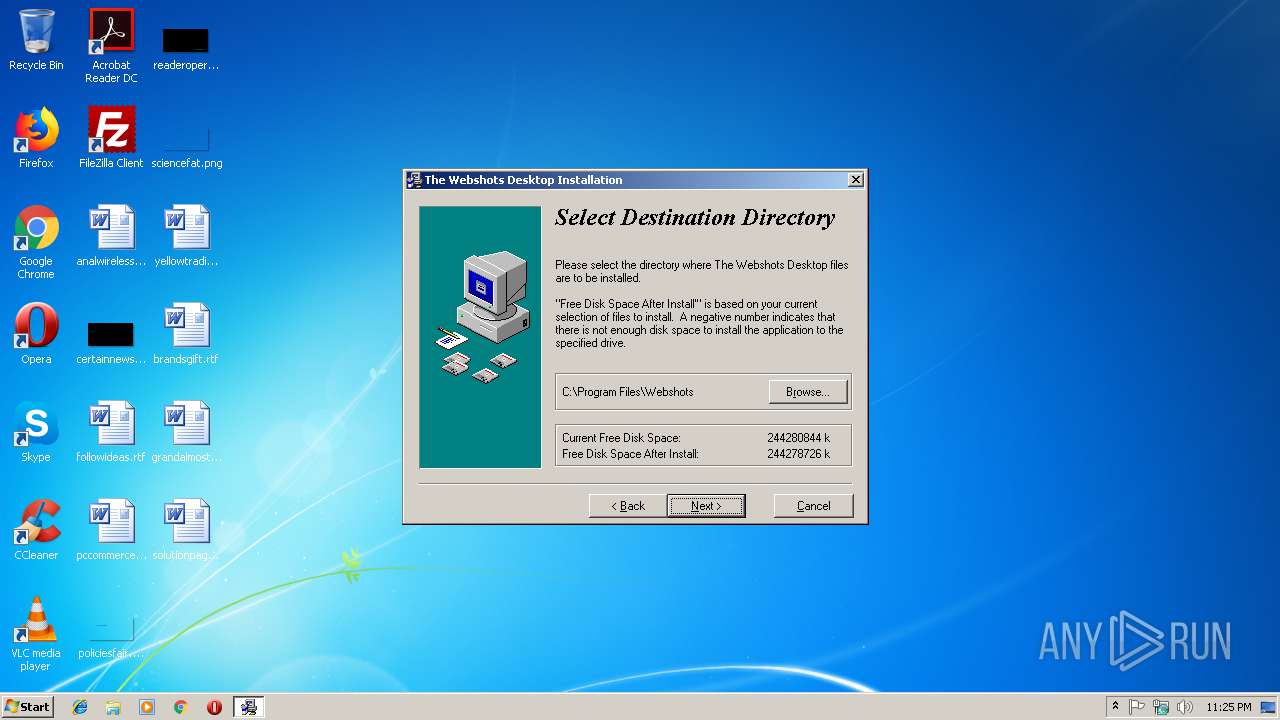Screen dimensions: 1280x720
Task: Launch Windows Media Player from taskbar
Action: pos(147,707)
